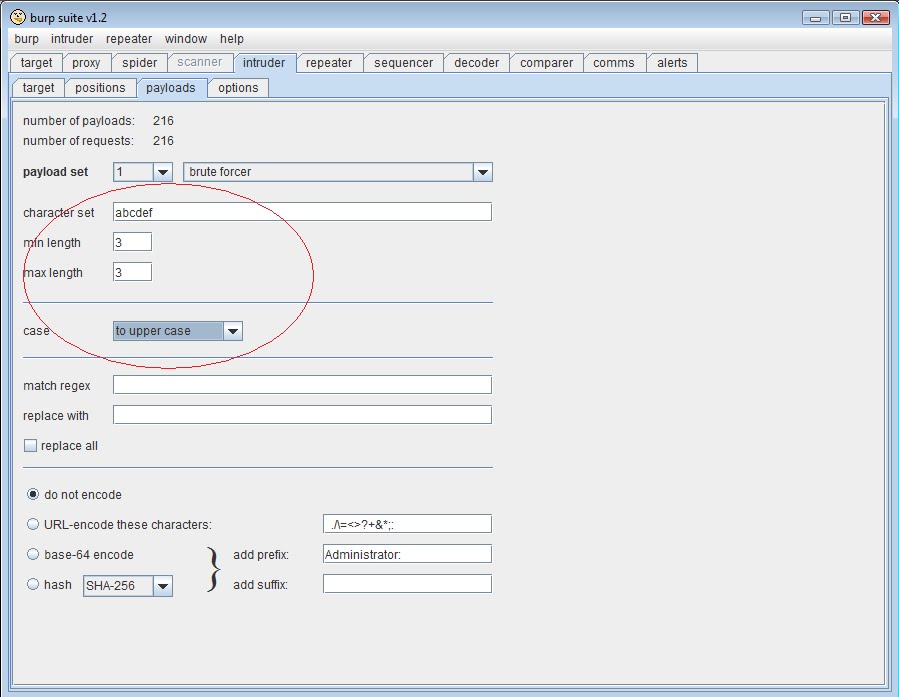
Task: Click the max length field
Action: click(132, 272)
